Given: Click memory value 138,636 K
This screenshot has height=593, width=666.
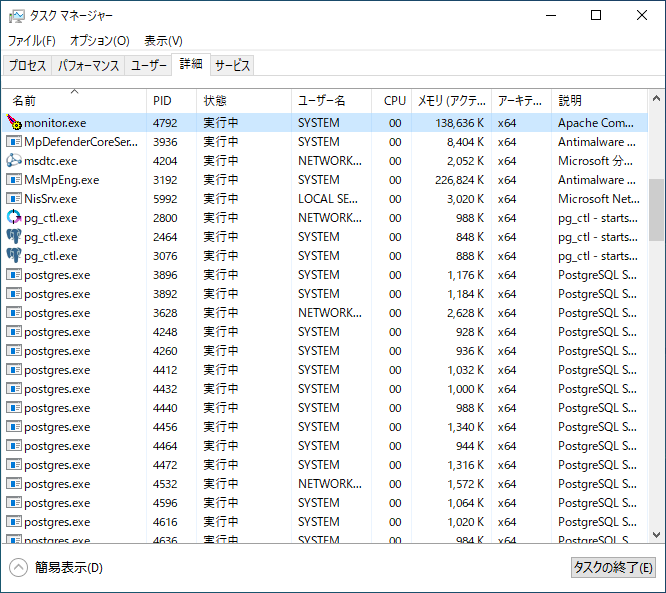Looking at the screenshot, I should point(459,123).
